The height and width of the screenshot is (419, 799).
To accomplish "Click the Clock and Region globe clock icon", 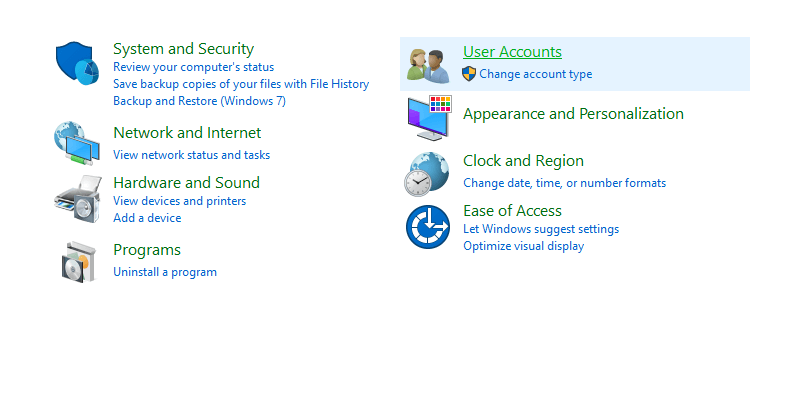I will [x=427, y=174].
